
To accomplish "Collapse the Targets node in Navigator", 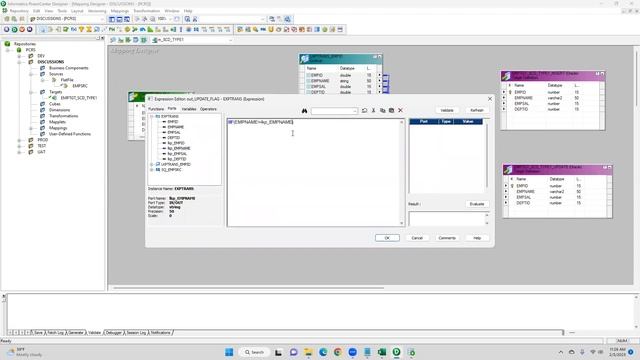I will point(31,92).
